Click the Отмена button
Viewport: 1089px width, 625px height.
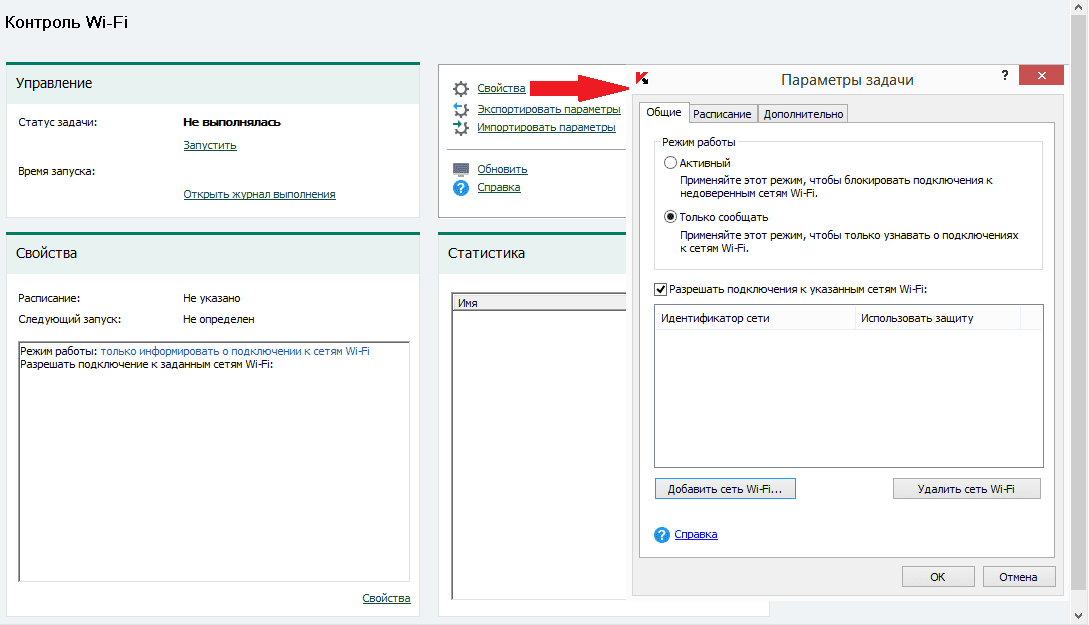(x=1018, y=577)
